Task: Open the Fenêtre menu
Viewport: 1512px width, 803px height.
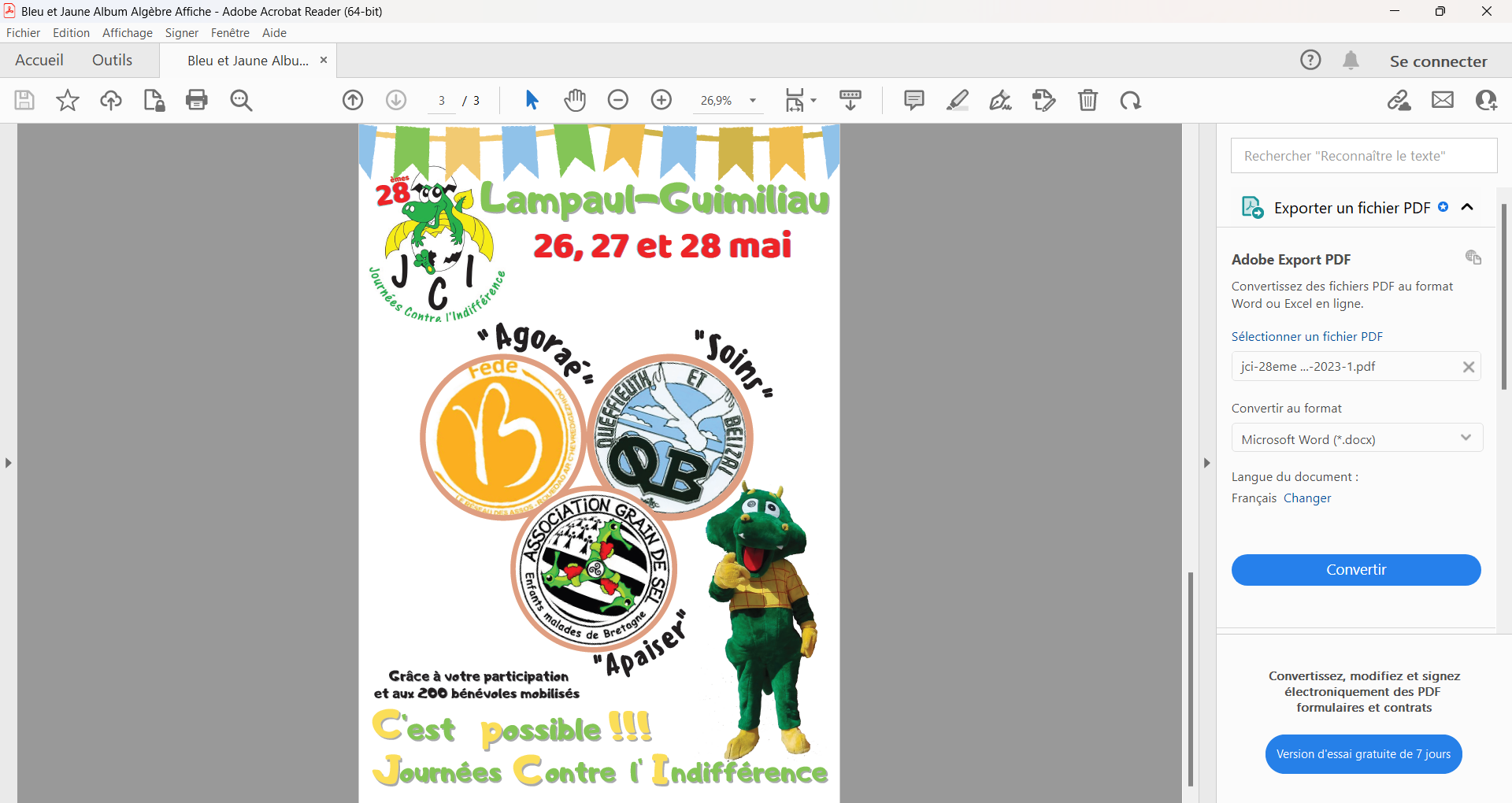Action: (x=230, y=32)
